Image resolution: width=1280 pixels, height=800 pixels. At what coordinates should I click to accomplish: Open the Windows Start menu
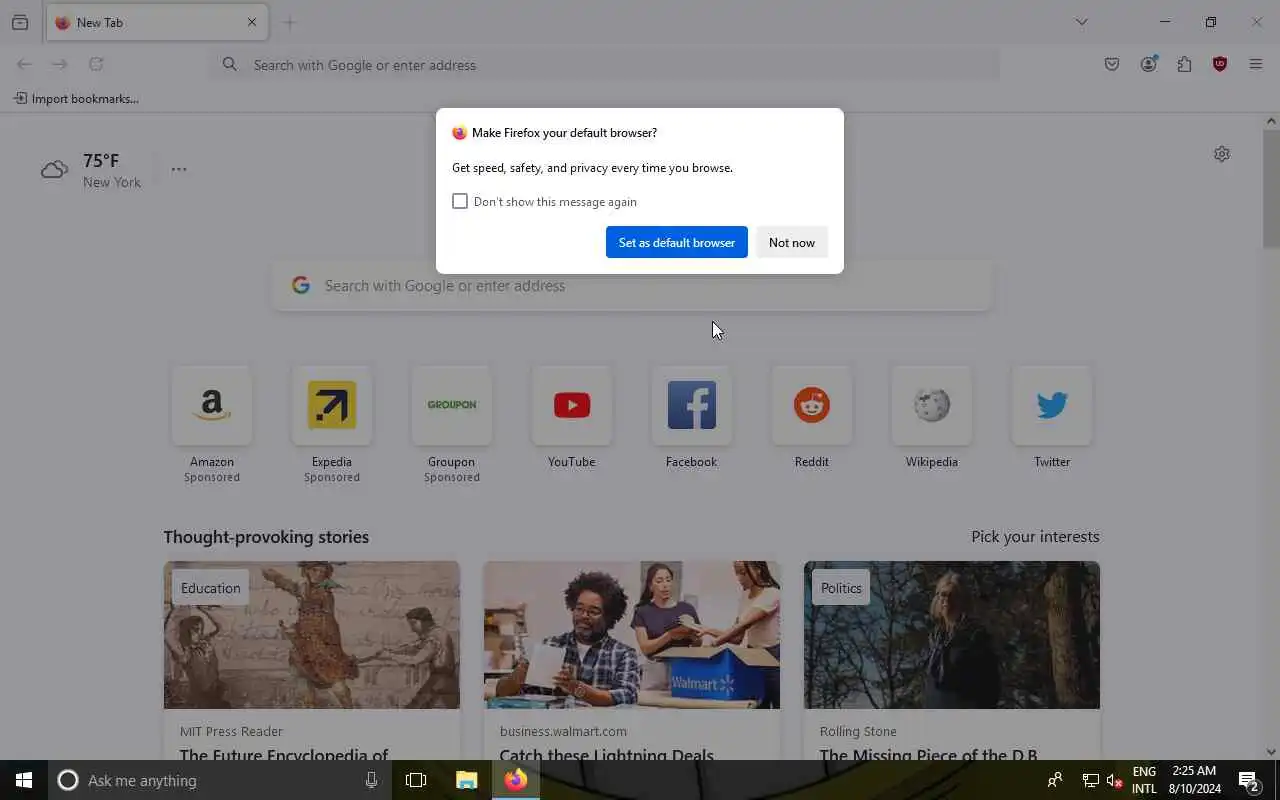point(24,780)
